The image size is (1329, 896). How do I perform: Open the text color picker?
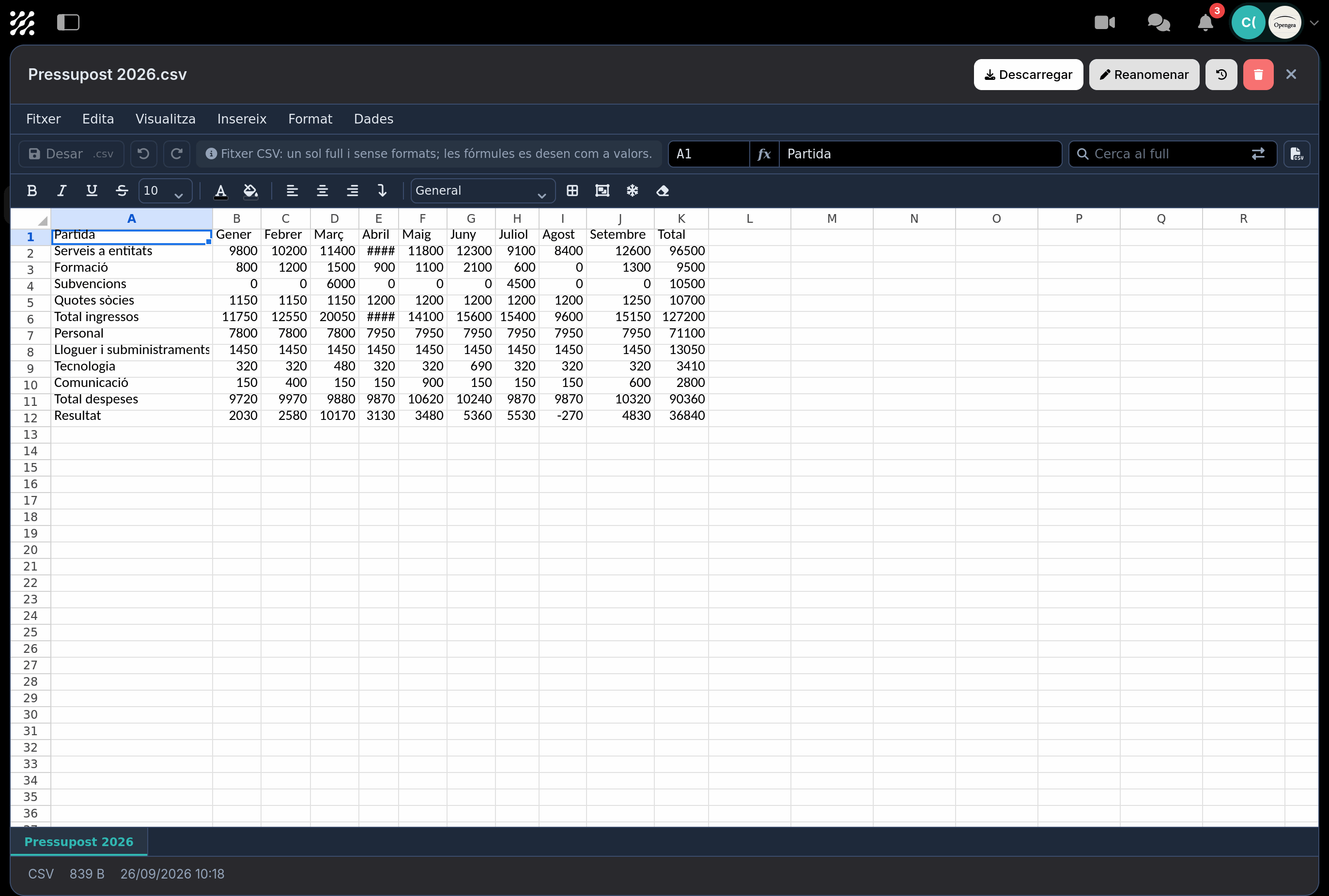220,191
